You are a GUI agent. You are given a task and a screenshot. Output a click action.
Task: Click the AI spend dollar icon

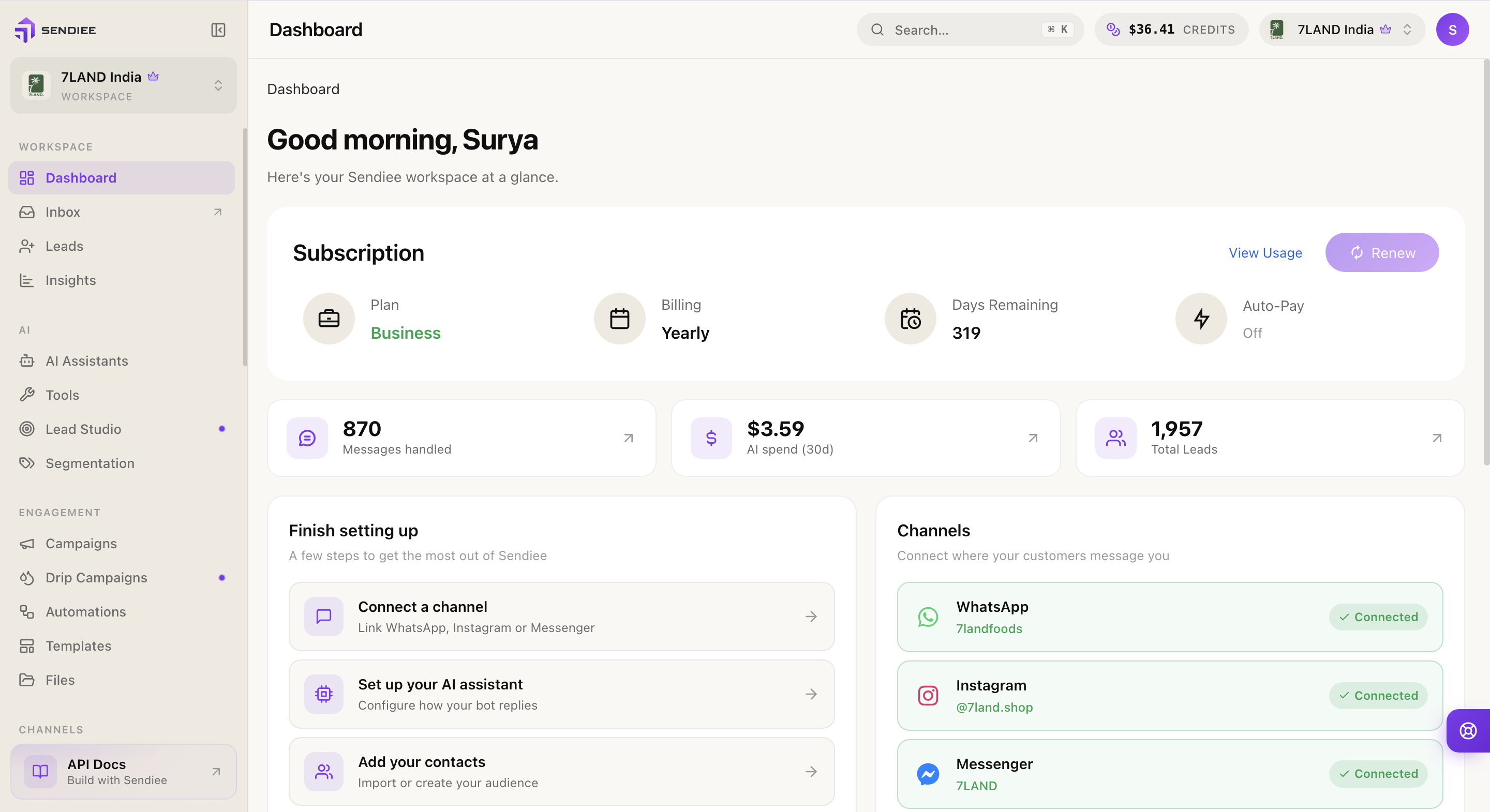tap(711, 439)
